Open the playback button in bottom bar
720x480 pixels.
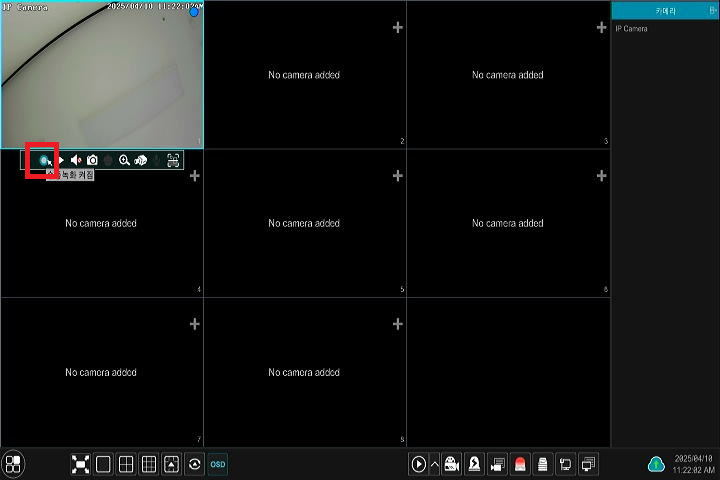pos(418,464)
